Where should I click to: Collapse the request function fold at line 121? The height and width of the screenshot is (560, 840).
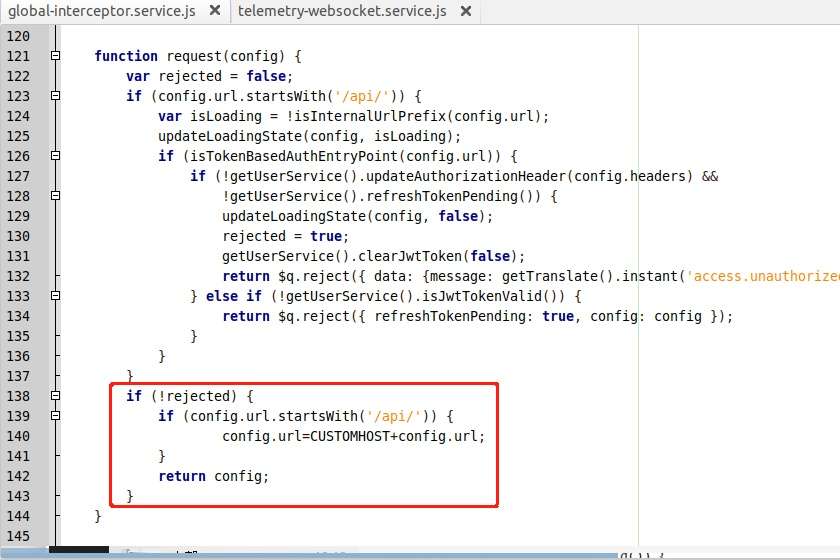tap(55, 55)
